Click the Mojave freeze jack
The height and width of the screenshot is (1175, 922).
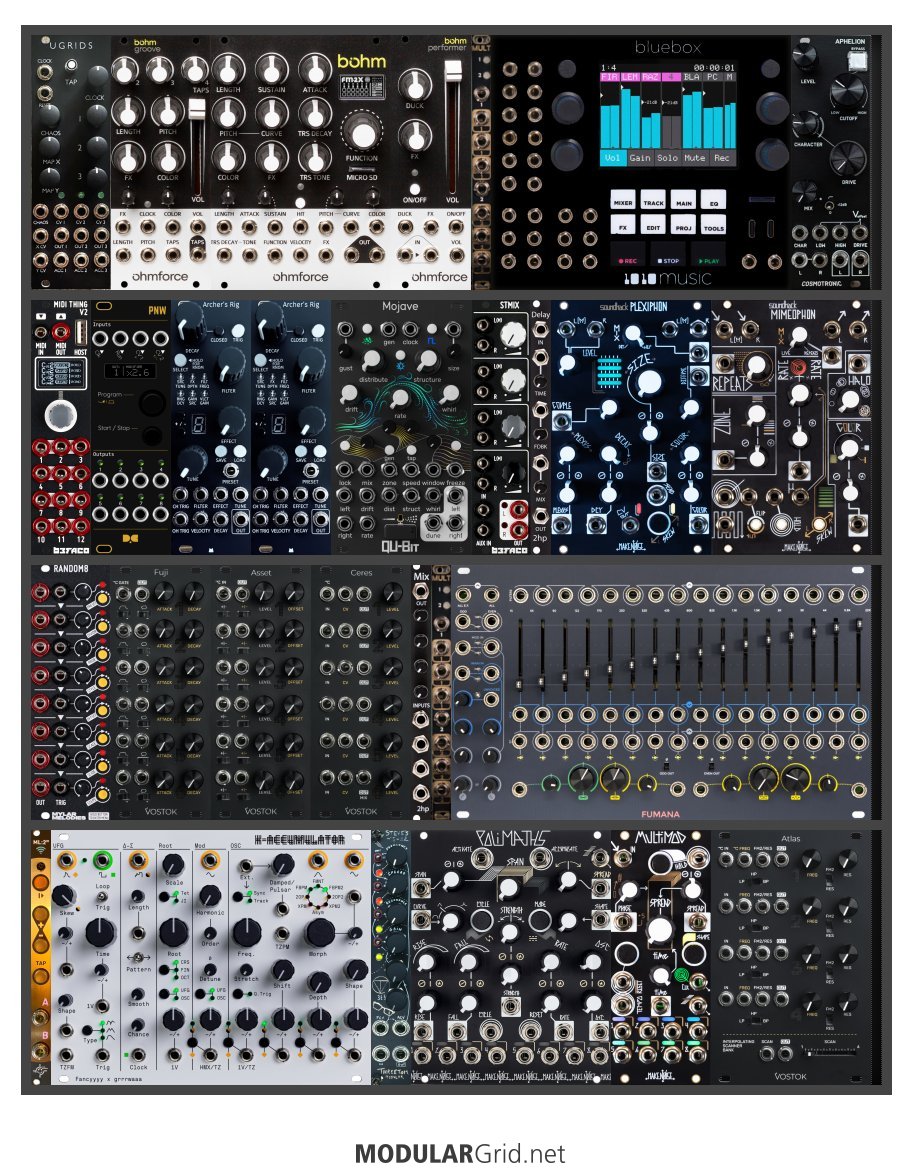[455, 469]
